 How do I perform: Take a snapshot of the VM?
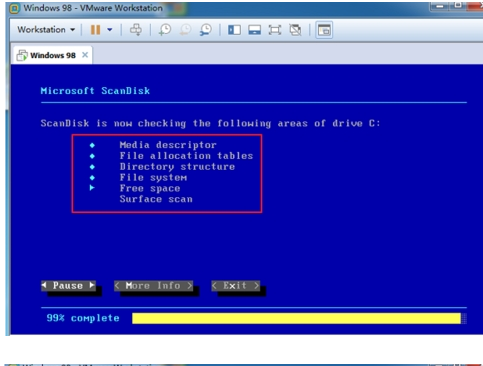165,30
